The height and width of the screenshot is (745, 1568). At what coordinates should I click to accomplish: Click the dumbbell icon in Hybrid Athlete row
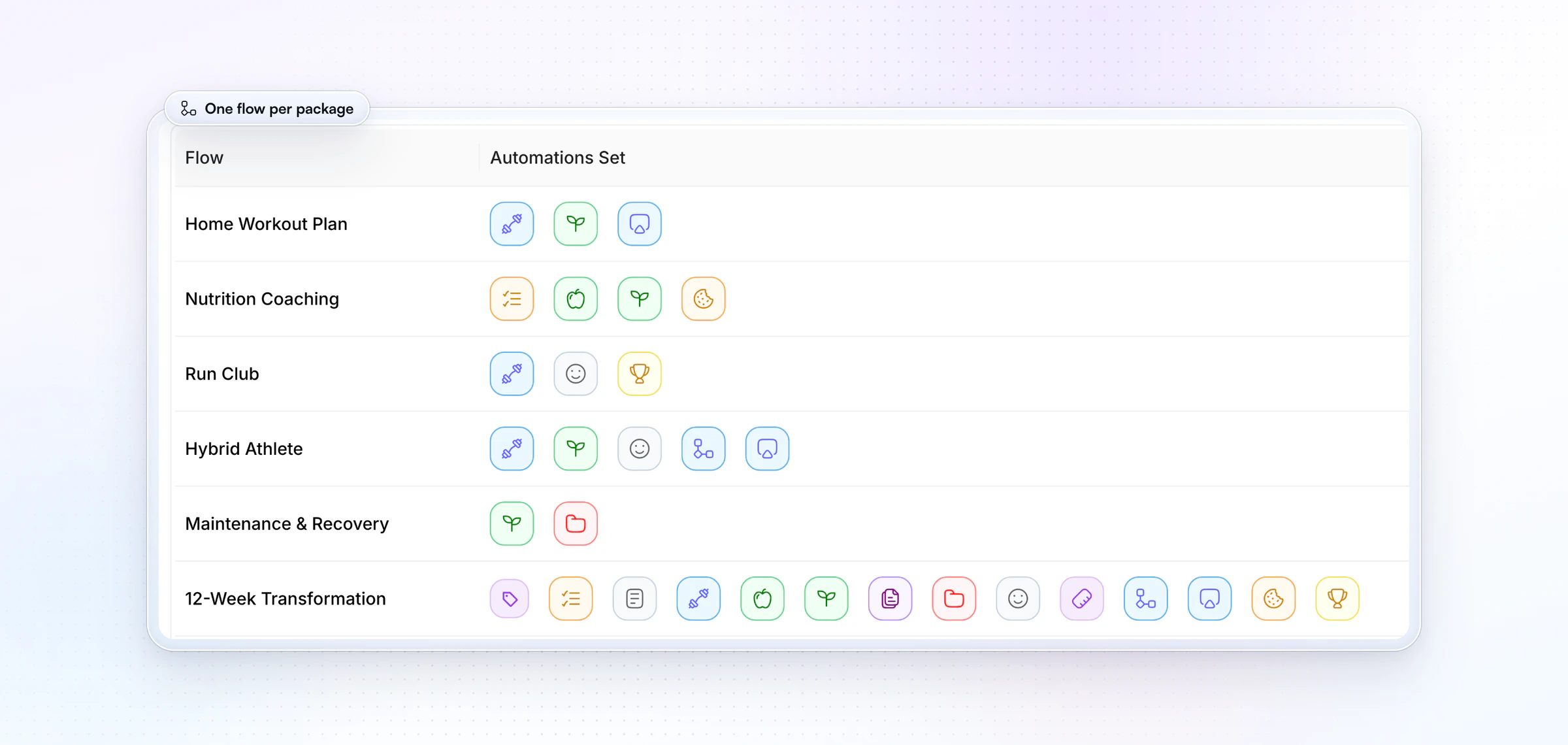[512, 449]
